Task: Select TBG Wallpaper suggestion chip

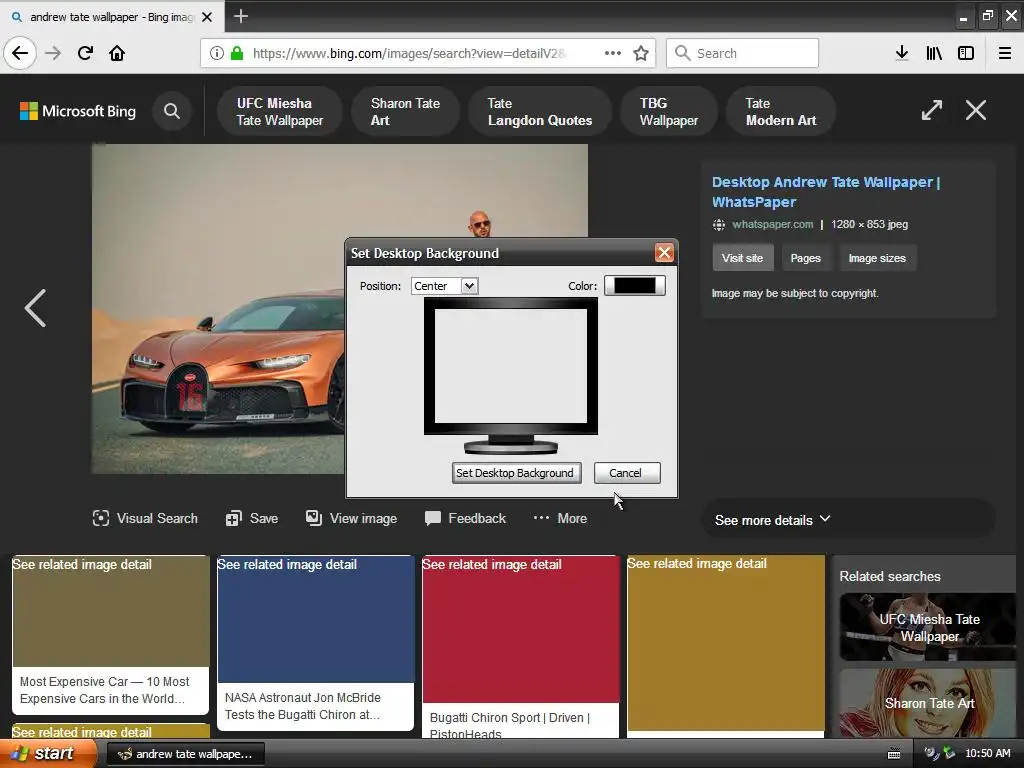Action: (669, 112)
